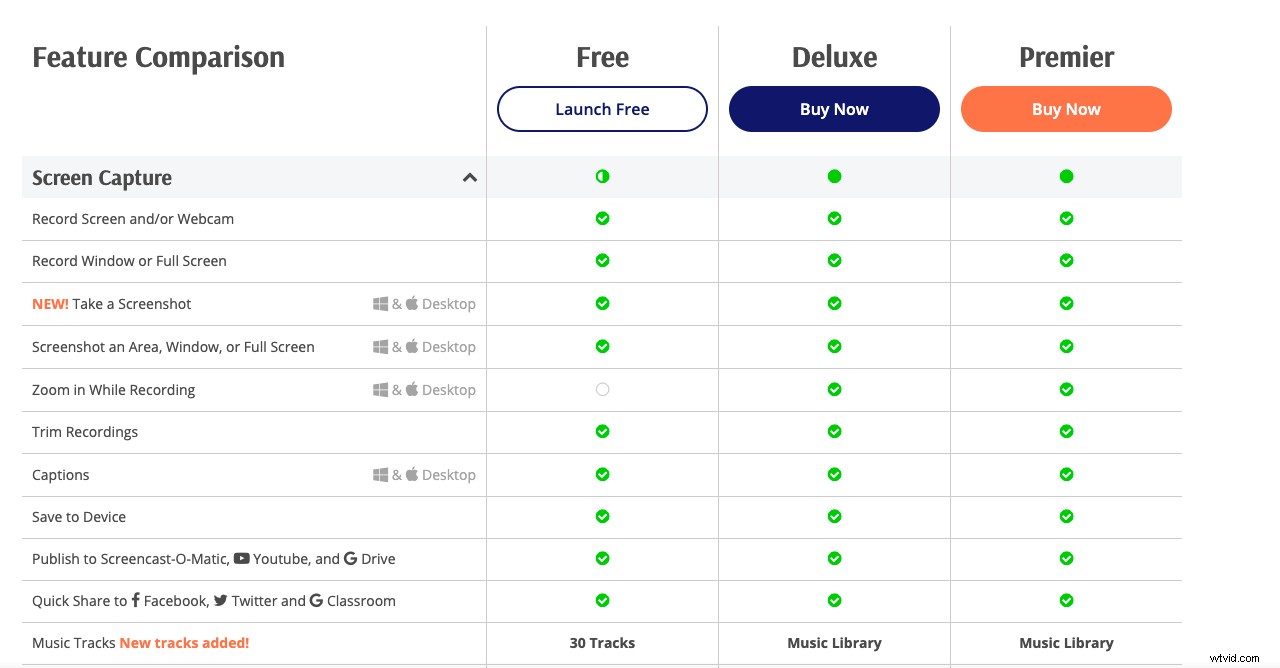Click the navy Buy Now button for Deluxe
1280x668 pixels.
pyautogui.click(x=834, y=110)
